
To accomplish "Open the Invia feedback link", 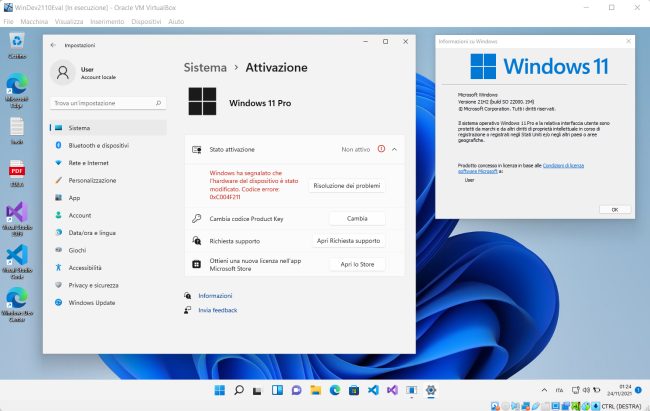I will (218, 310).
